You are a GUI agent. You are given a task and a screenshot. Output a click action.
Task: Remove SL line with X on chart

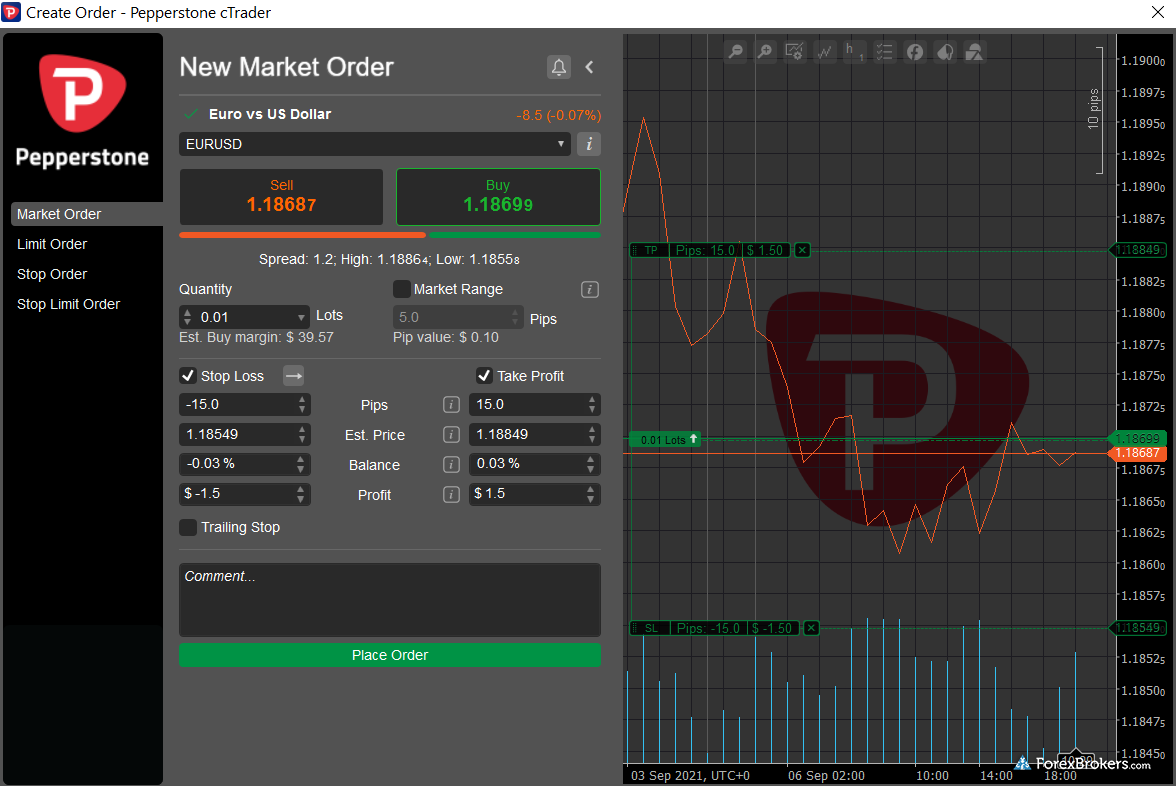tap(811, 628)
